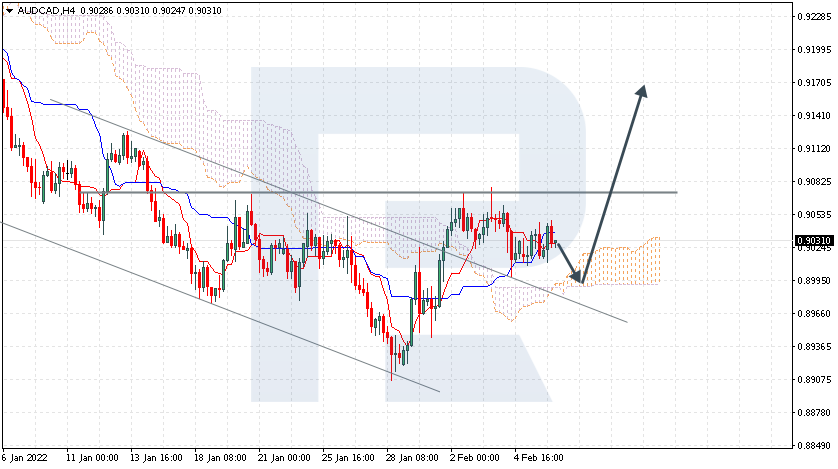Click price axis value 0.91410
This screenshot has width=838, height=469.
click(x=814, y=115)
